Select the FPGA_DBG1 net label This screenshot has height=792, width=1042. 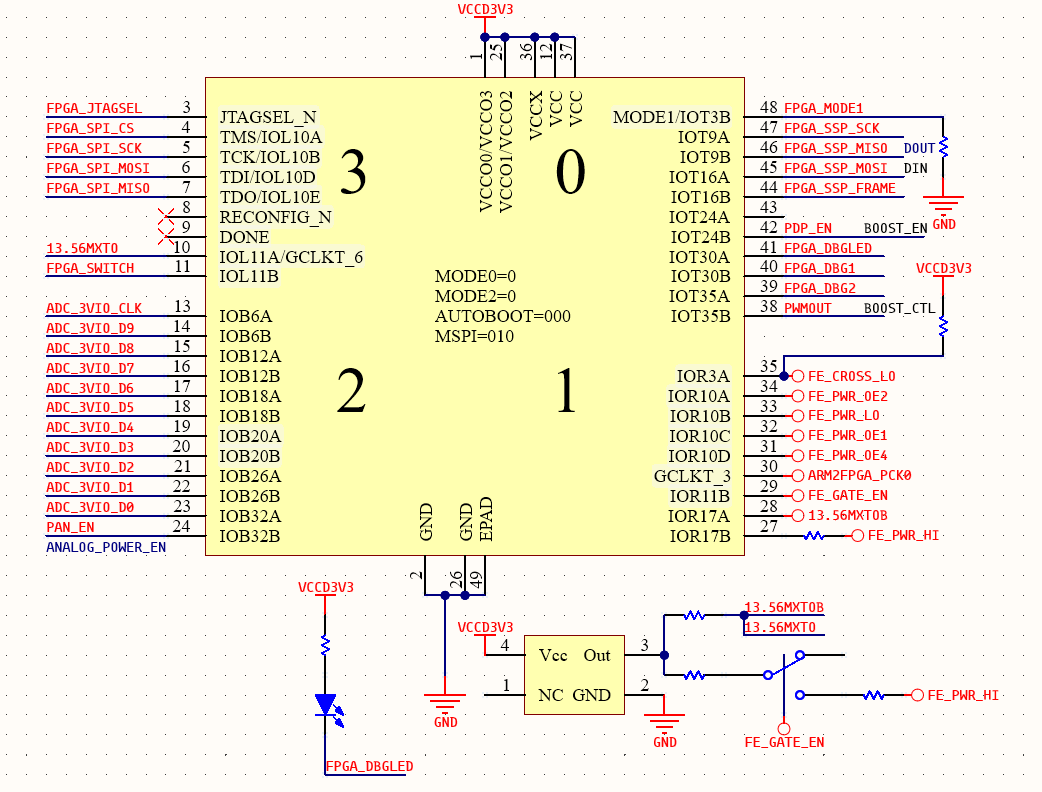[x=819, y=268]
